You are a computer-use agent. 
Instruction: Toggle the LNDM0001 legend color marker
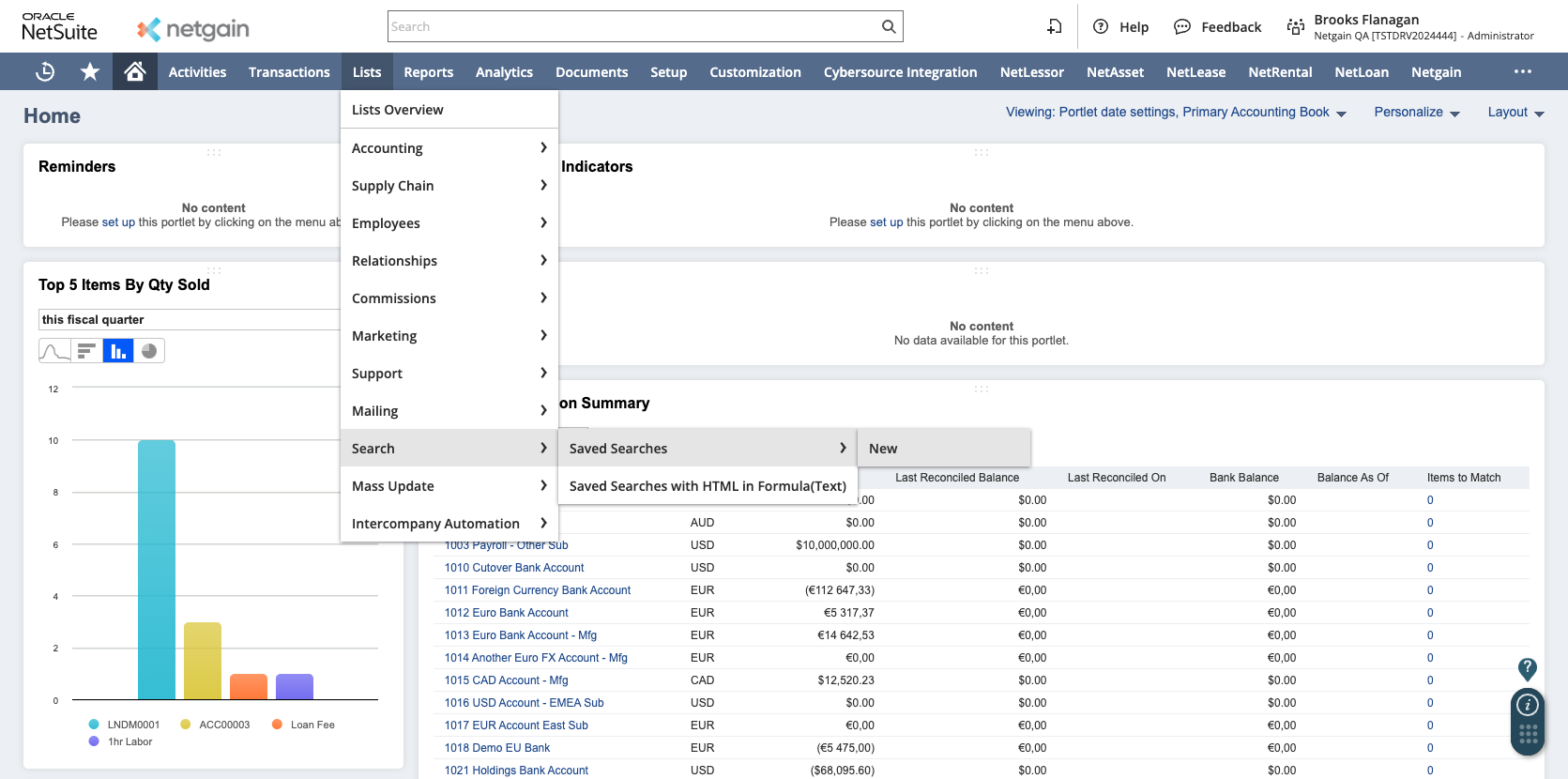point(94,725)
